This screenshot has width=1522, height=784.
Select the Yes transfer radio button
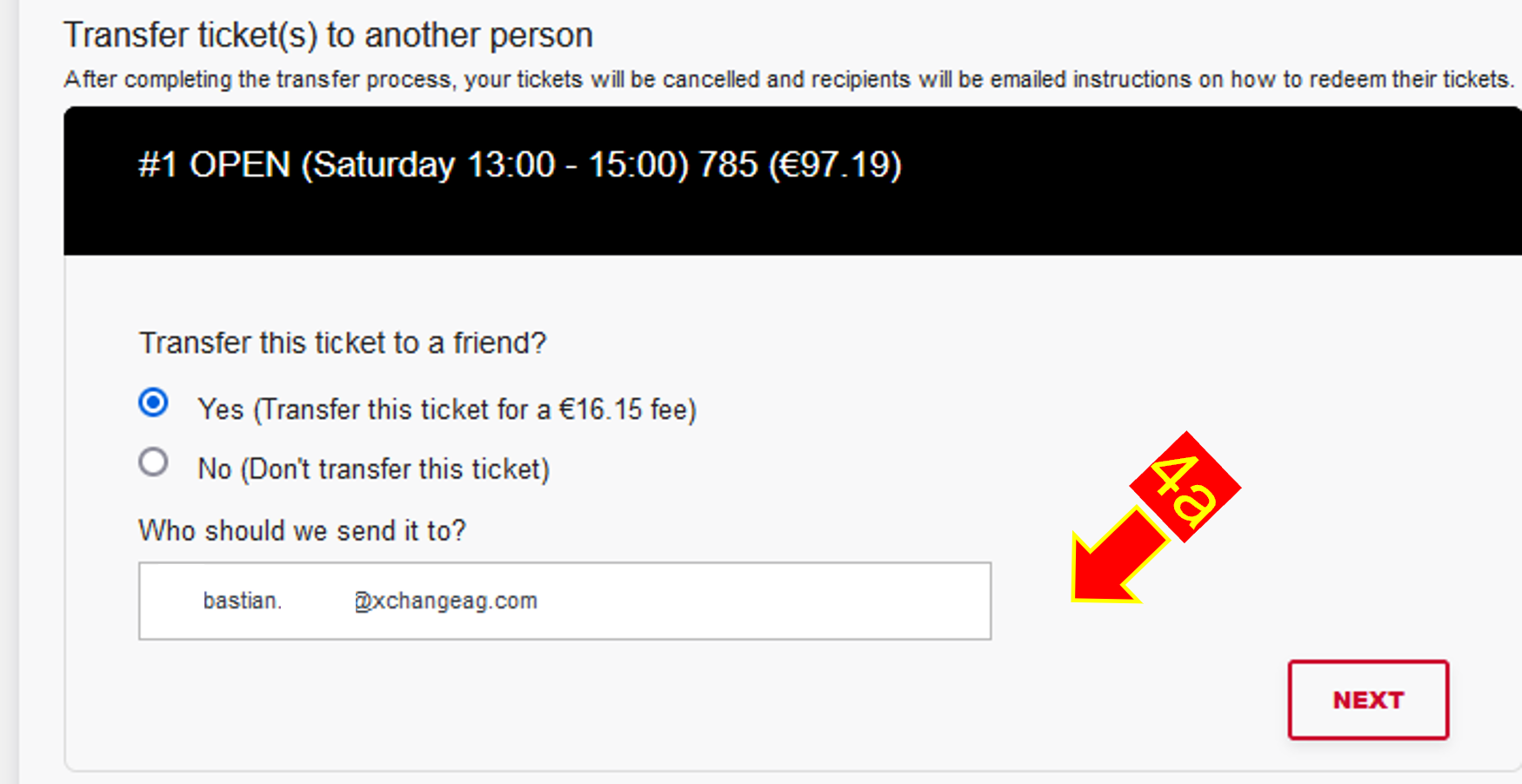coord(154,402)
